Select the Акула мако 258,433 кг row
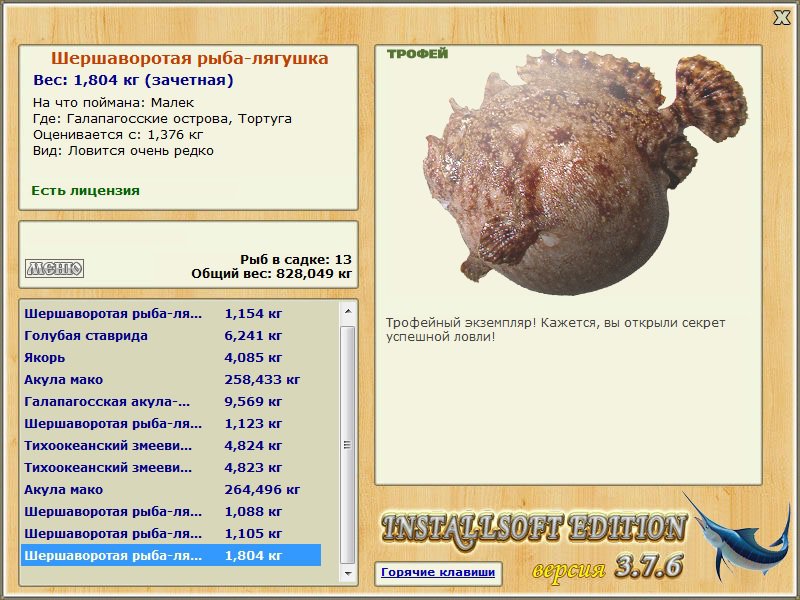 click(171, 380)
